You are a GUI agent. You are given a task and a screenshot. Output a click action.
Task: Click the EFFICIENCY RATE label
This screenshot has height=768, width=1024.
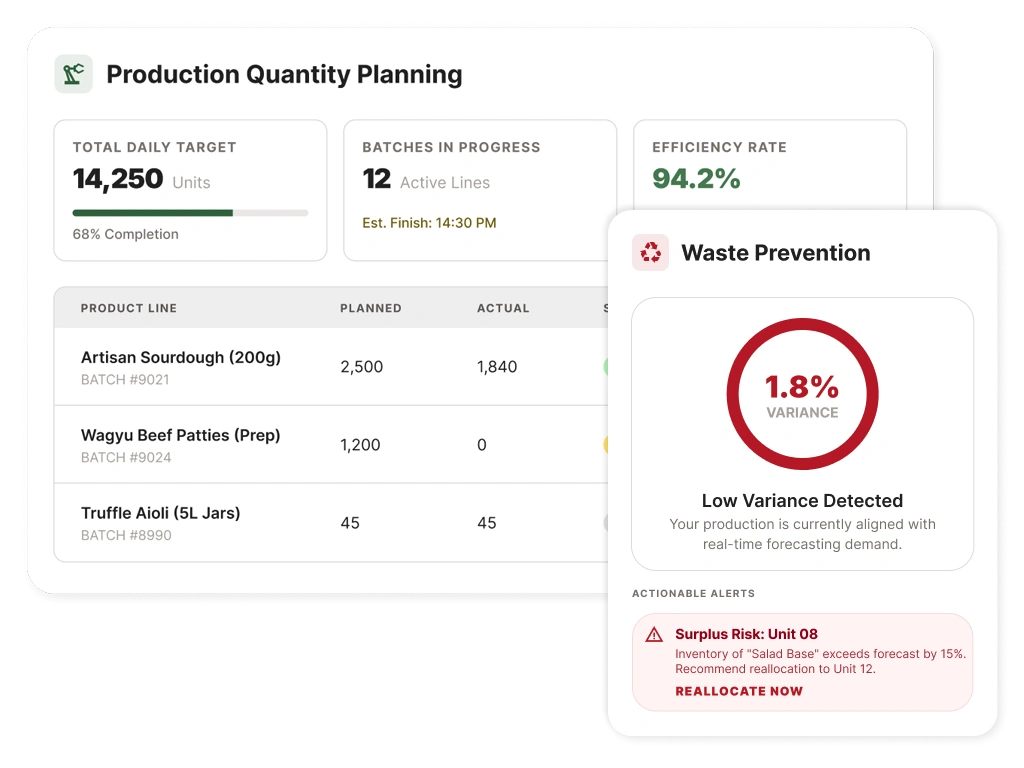click(719, 147)
